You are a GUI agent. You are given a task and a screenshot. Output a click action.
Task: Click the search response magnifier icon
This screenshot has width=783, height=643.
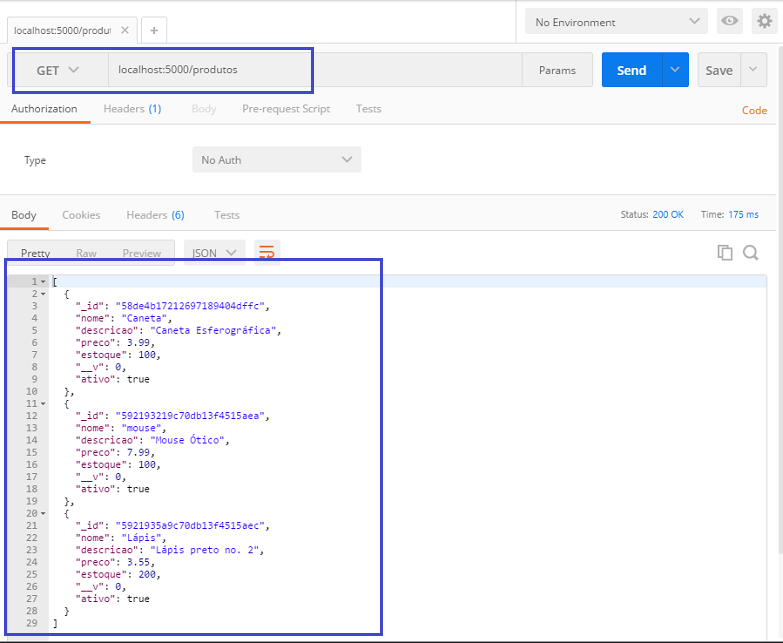[x=751, y=253]
